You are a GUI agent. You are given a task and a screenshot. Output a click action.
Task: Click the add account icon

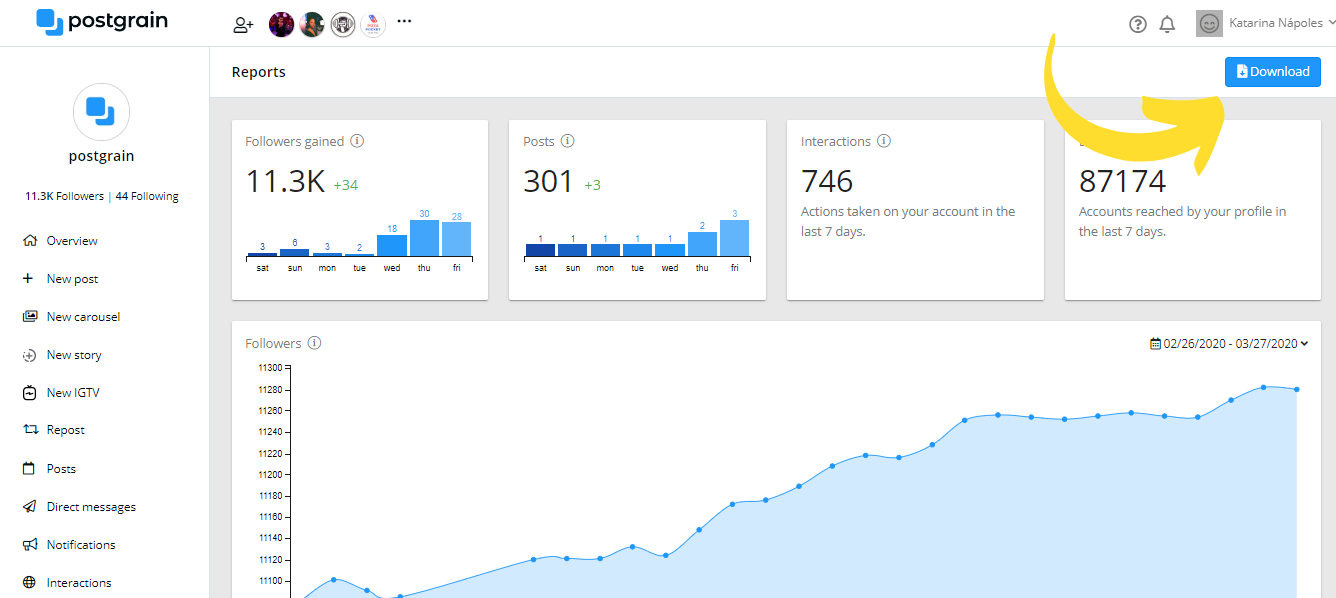click(243, 25)
